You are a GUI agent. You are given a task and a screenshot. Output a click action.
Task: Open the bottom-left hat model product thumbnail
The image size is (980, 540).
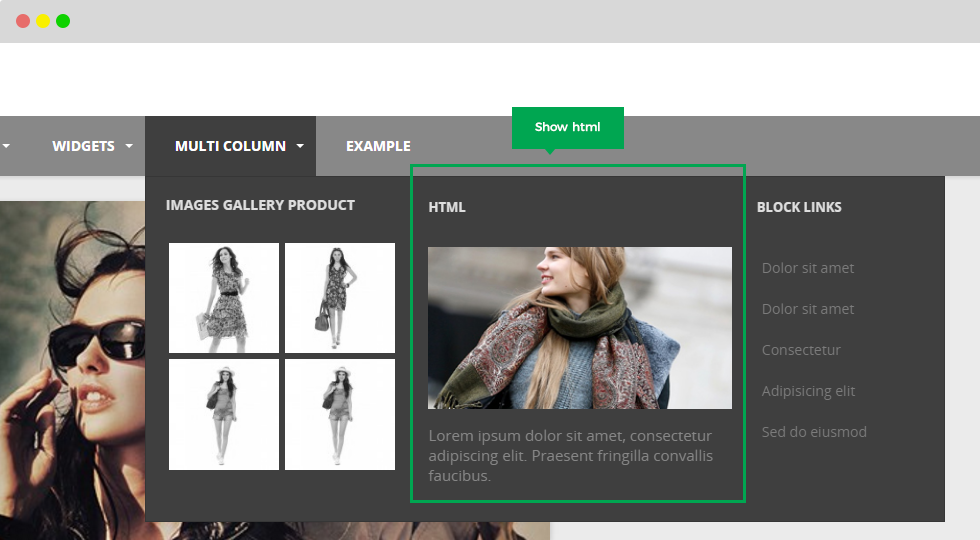pyautogui.click(x=224, y=414)
